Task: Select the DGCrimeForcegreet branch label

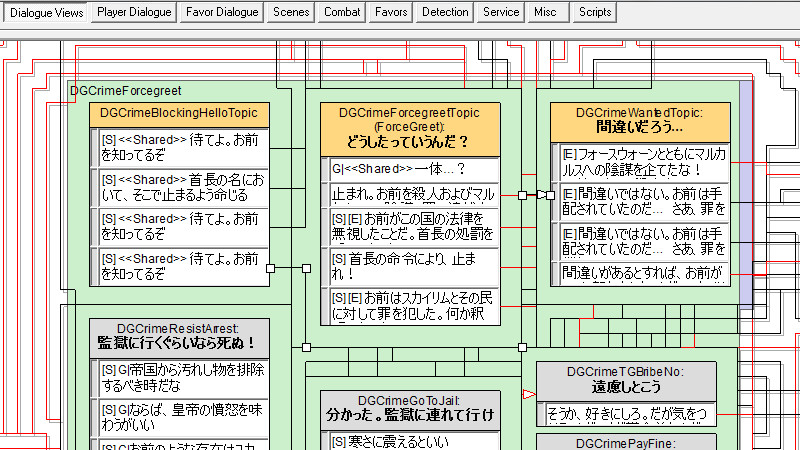Action: 126,91
